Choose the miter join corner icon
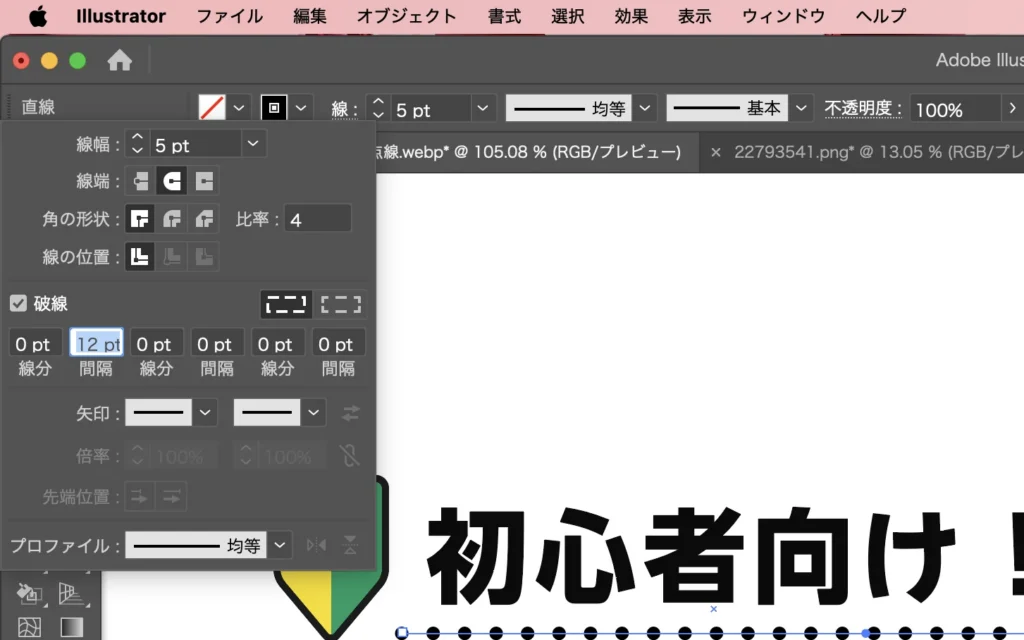 coord(141,219)
